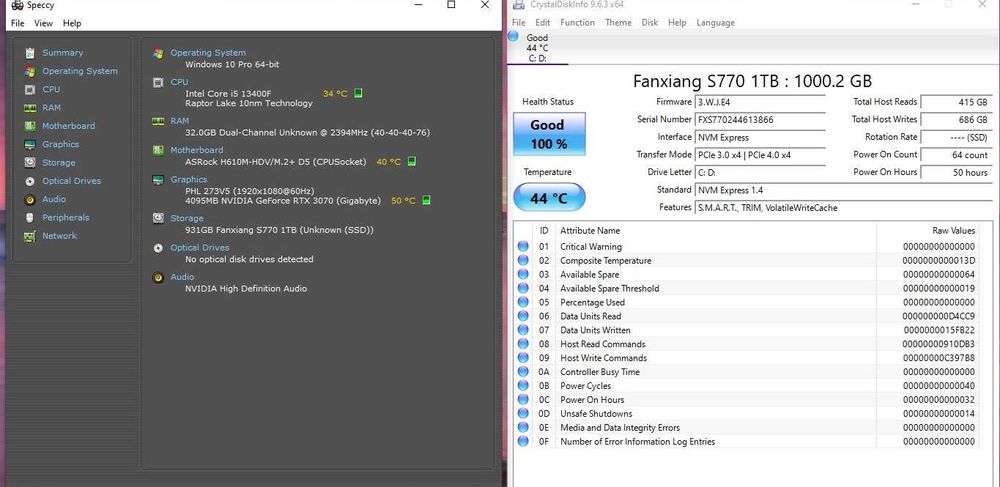Click the RAM icon in the summary panel
The image size is (1000, 487).
[158, 121]
